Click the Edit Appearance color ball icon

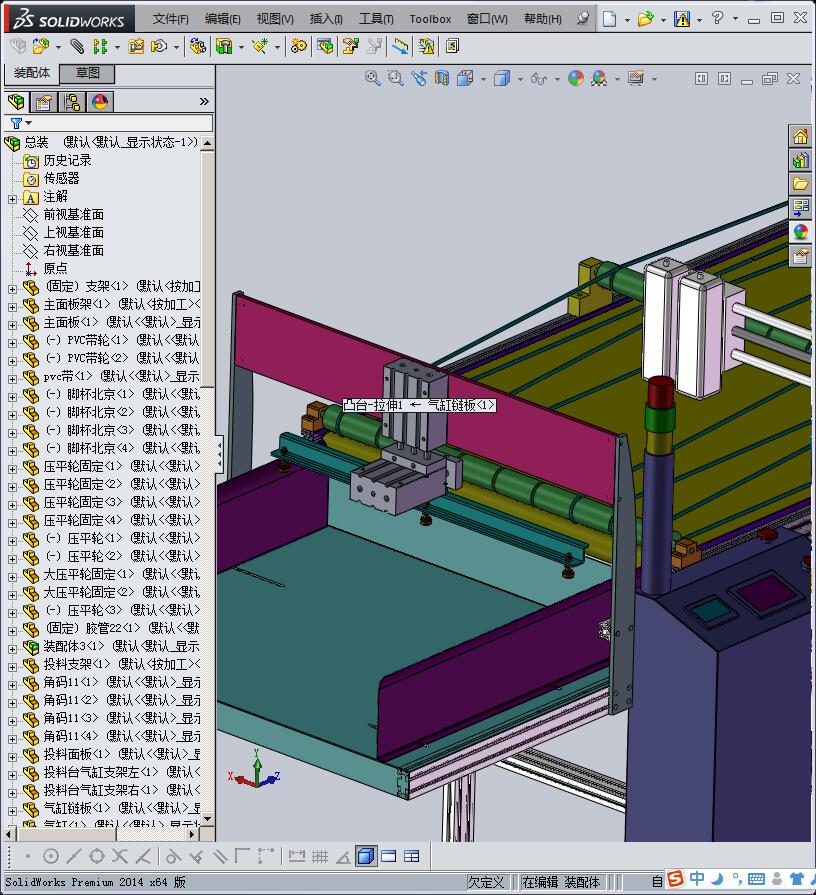(576, 78)
